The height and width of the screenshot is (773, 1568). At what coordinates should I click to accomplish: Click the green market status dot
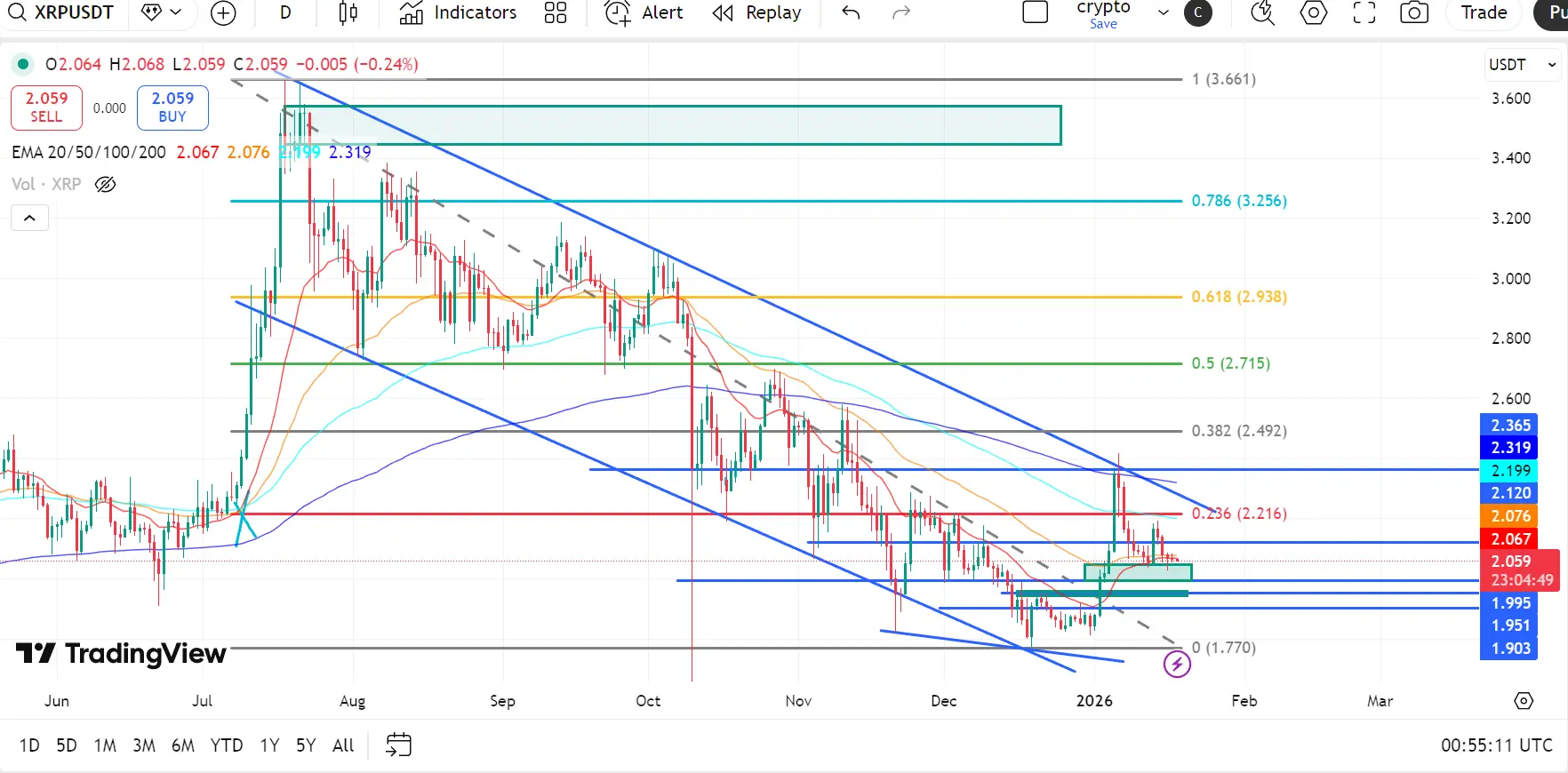tap(23, 64)
